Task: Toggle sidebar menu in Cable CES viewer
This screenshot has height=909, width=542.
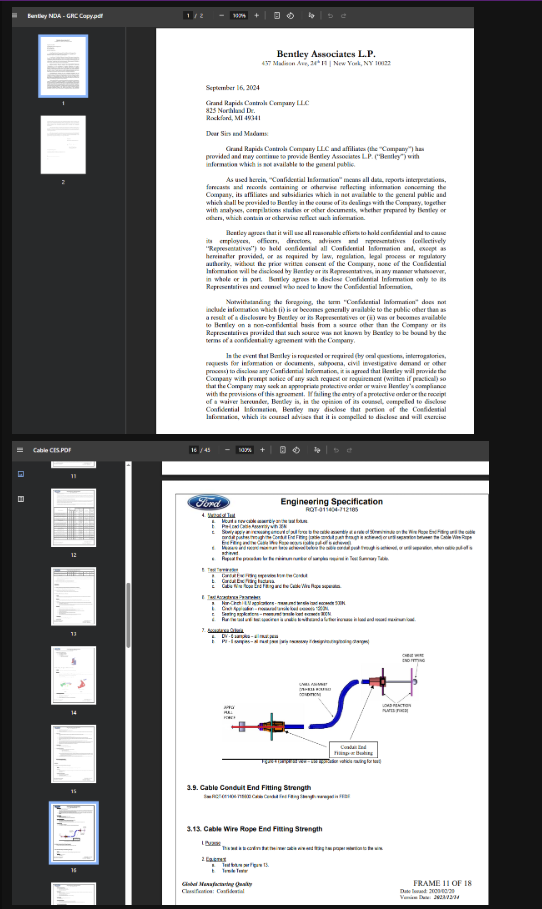Action: 20,450
